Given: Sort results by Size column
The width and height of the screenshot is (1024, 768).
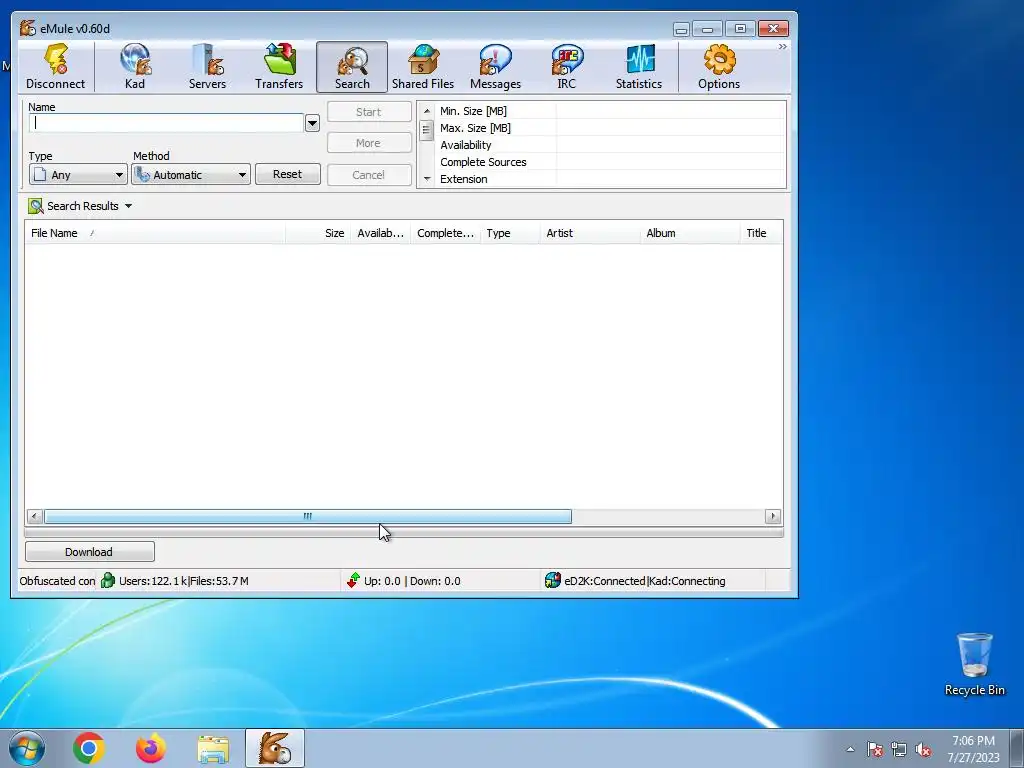Looking at the screenshot, I should coord(317,233).
